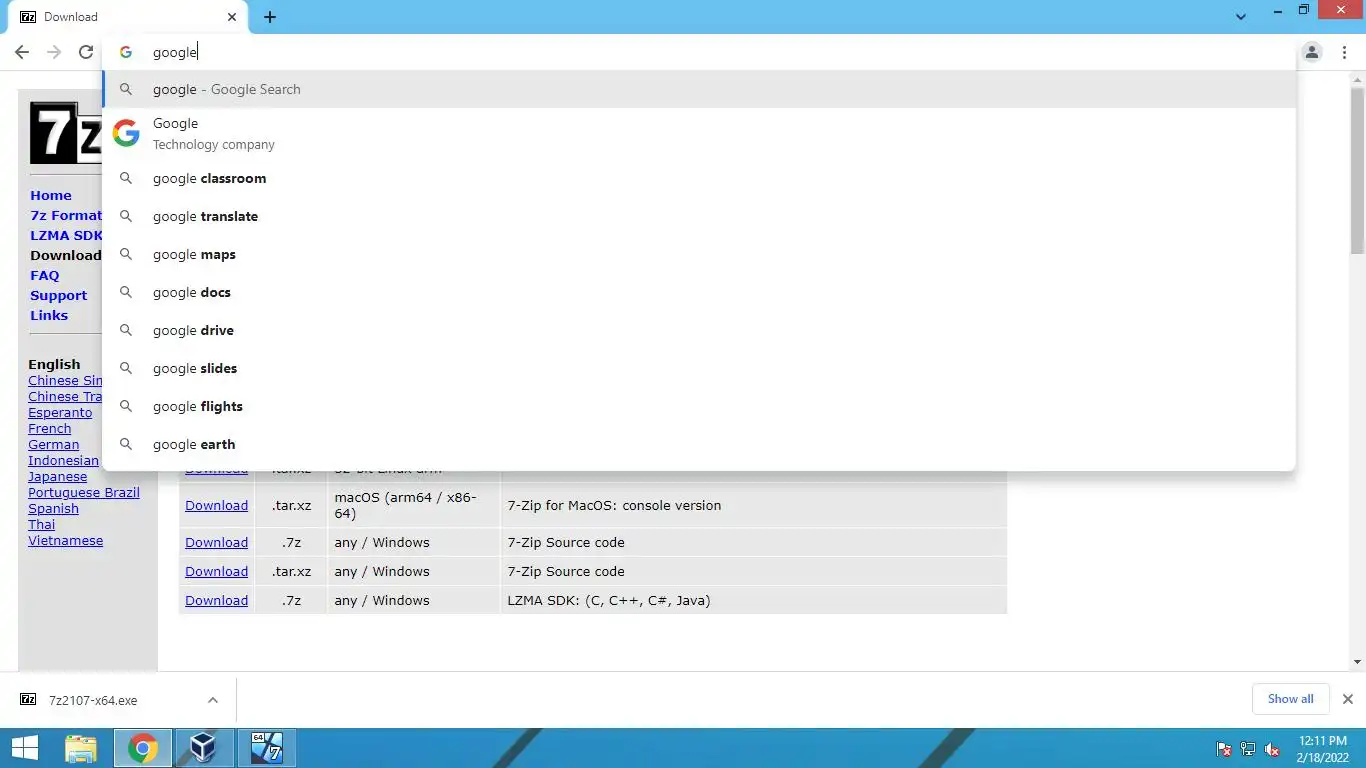This screenshot has width=1366, height=768.
Task: Switch language to Portuguese Brazil
Action: [x=84, y=492]
